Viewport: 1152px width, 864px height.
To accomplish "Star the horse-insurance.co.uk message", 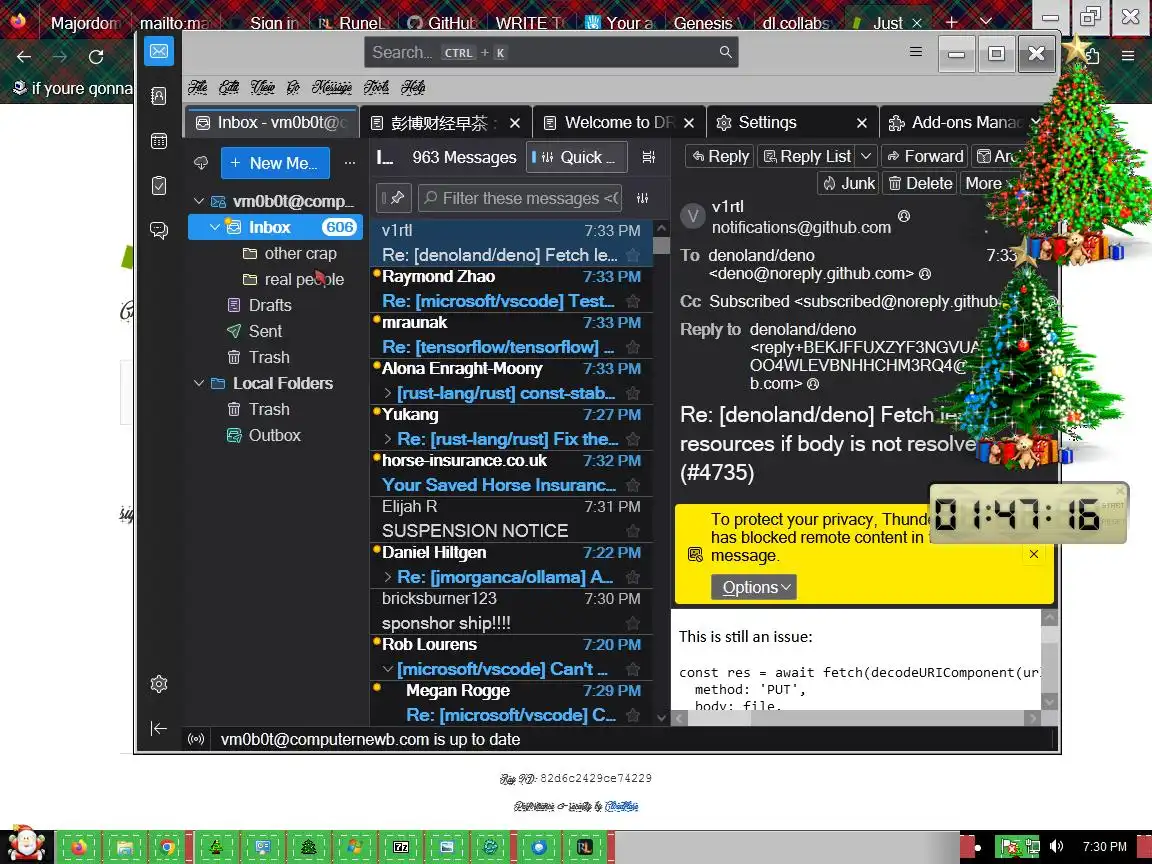I will (x=633, y=485).
